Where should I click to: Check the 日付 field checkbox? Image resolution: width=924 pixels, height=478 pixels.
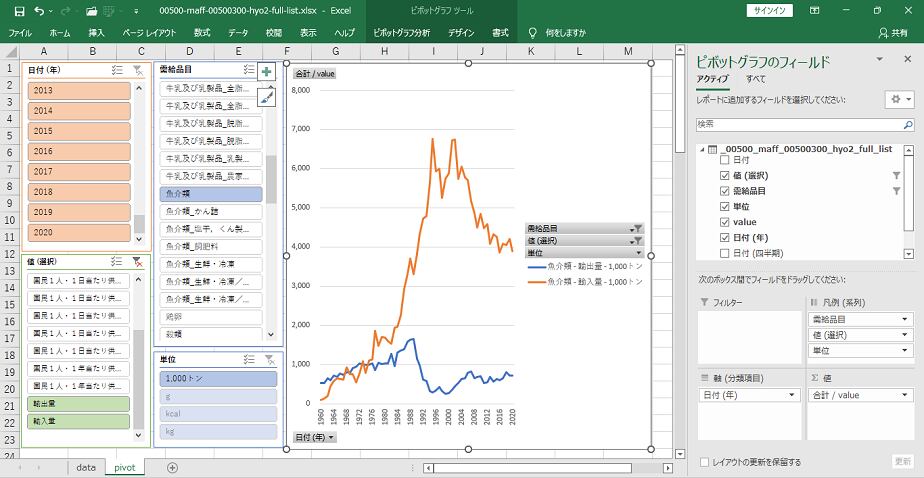725,160
